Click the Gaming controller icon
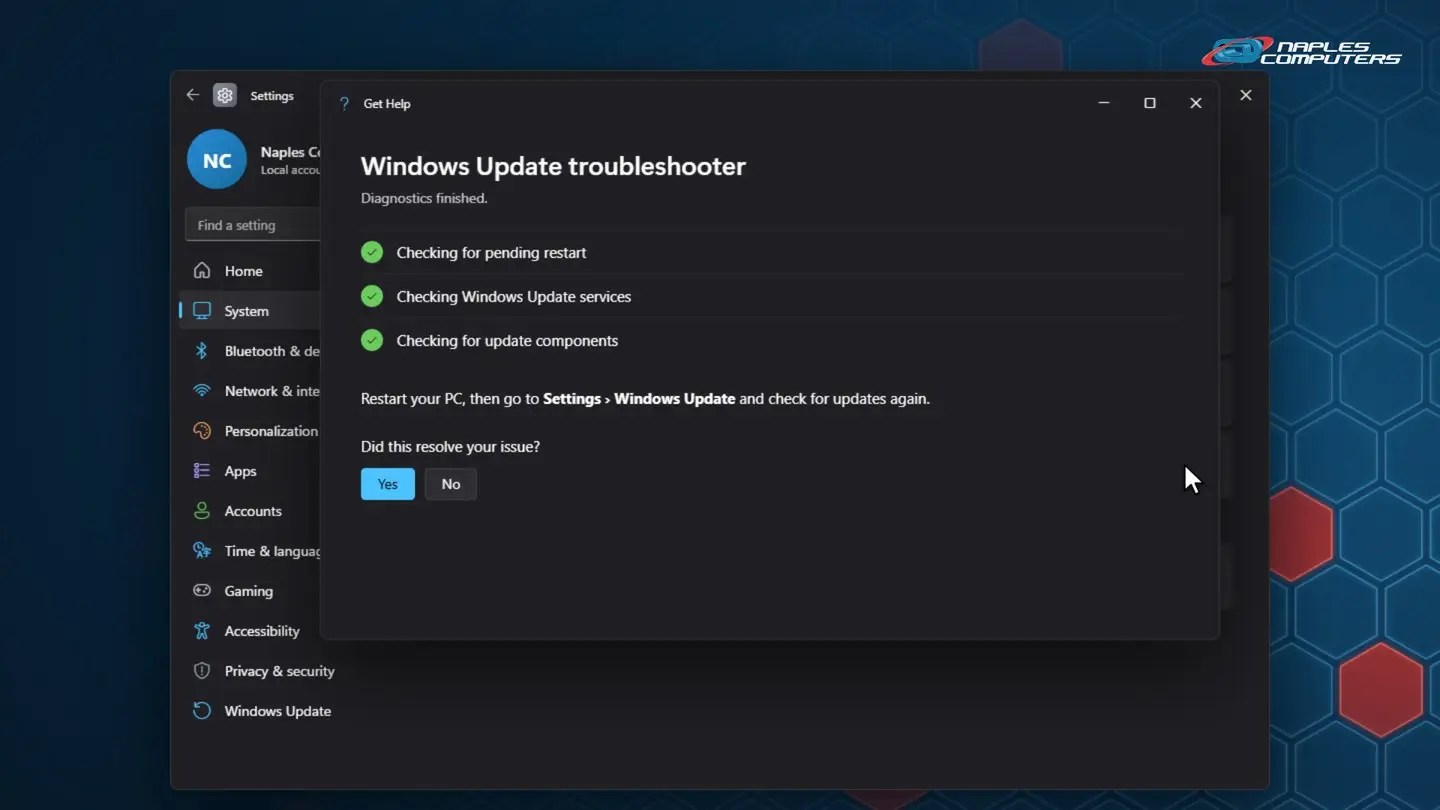The width and height of the screenshot is (1440, 810). point(202,591)
